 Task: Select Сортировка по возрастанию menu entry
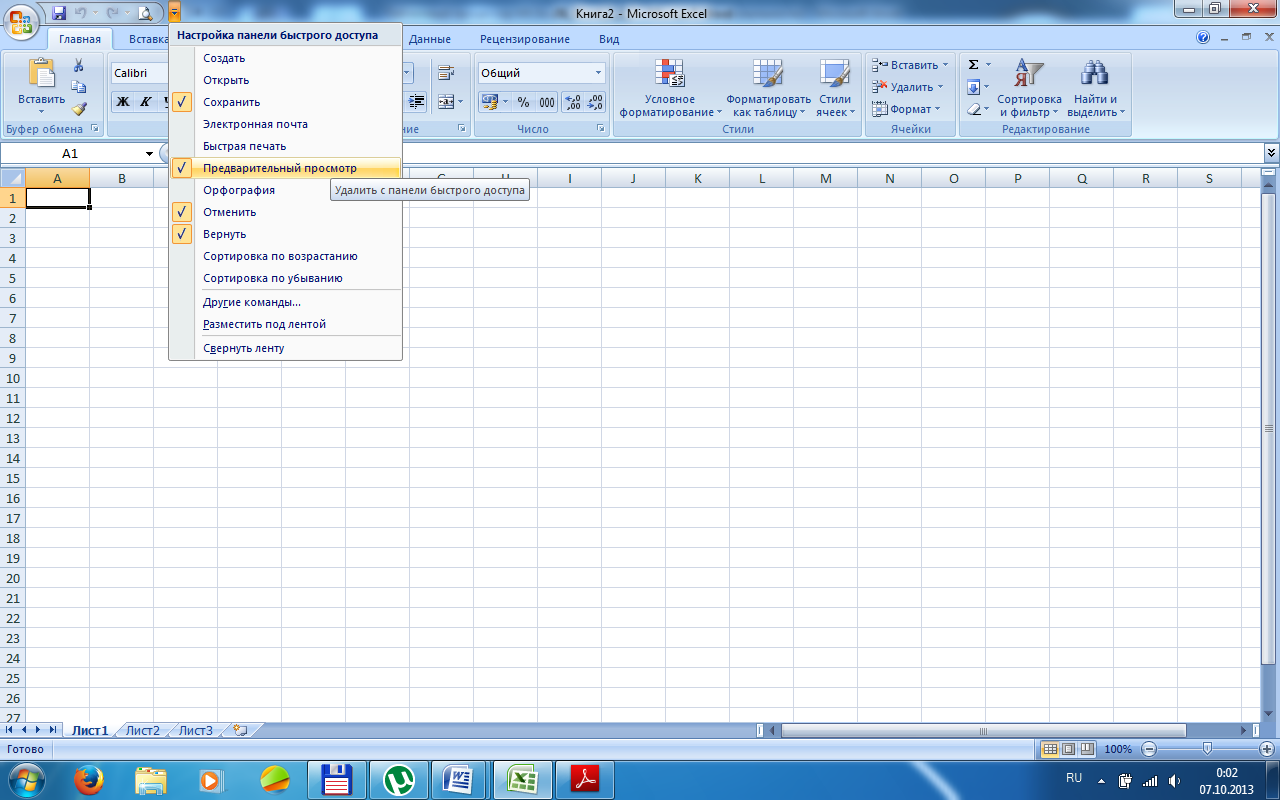285,256
